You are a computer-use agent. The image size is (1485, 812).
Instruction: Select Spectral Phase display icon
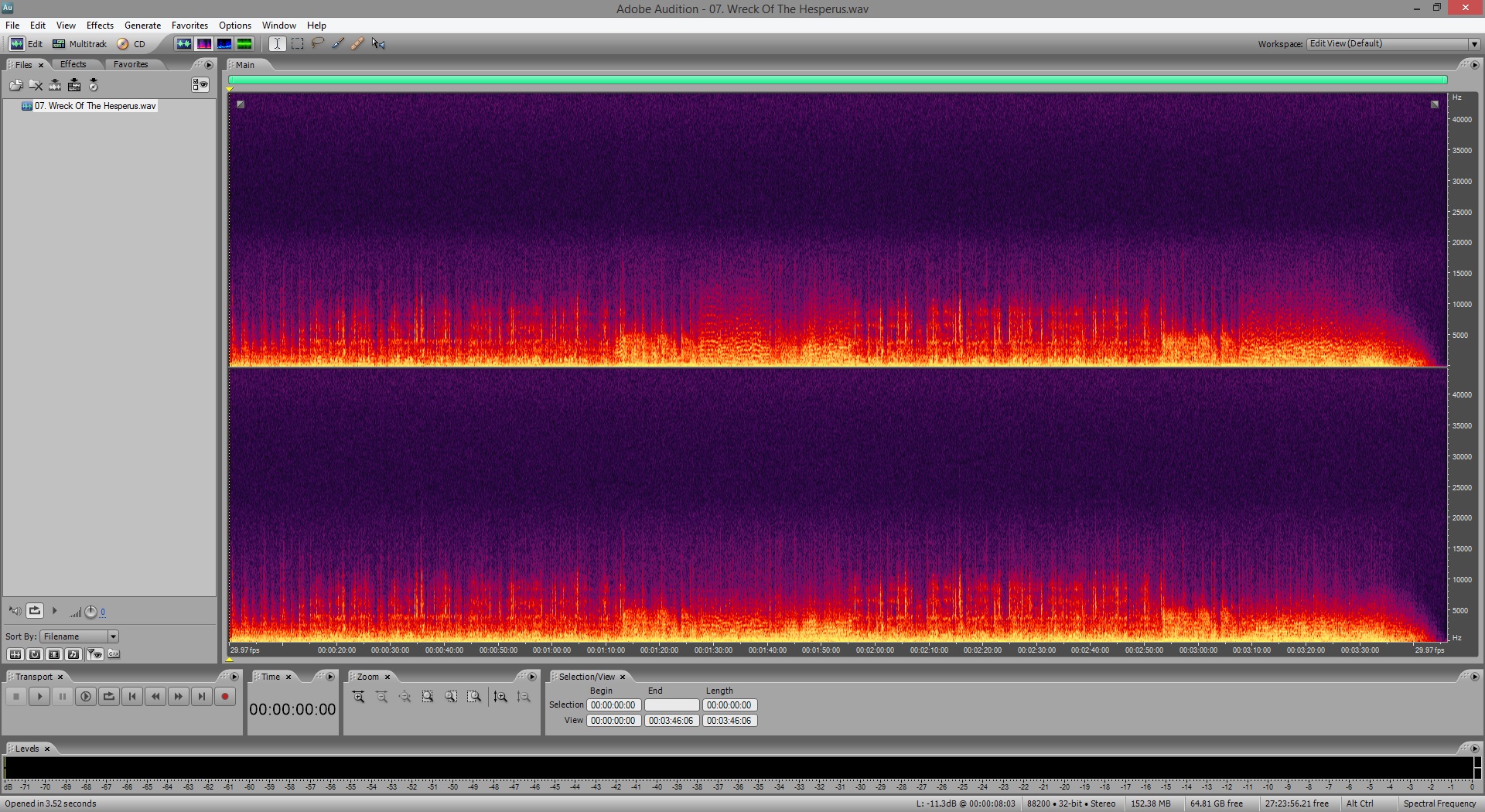pos(244,44)
